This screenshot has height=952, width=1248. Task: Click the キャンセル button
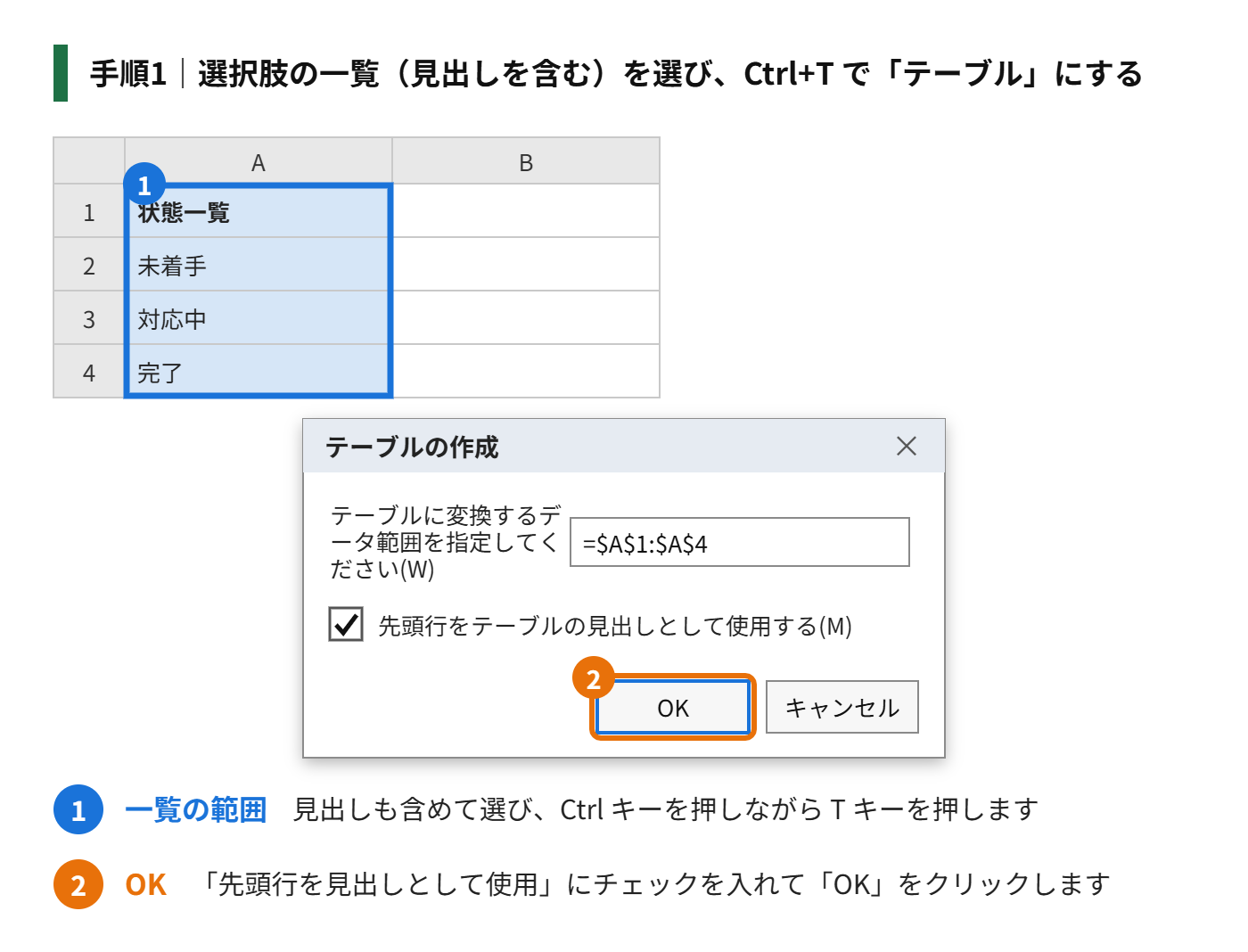click(842, 707)
